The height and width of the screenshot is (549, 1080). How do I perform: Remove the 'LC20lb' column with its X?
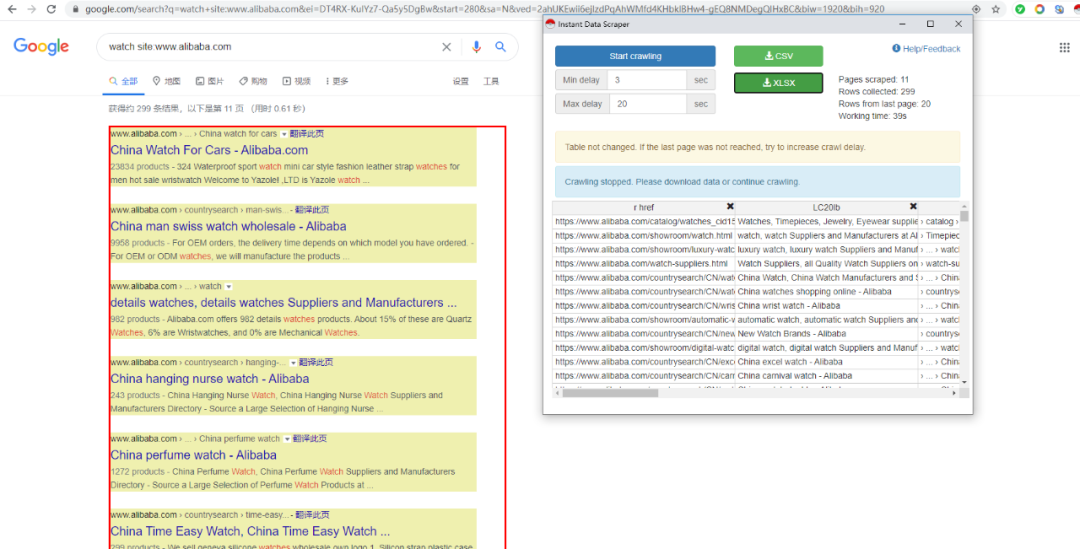pos(913,207)
